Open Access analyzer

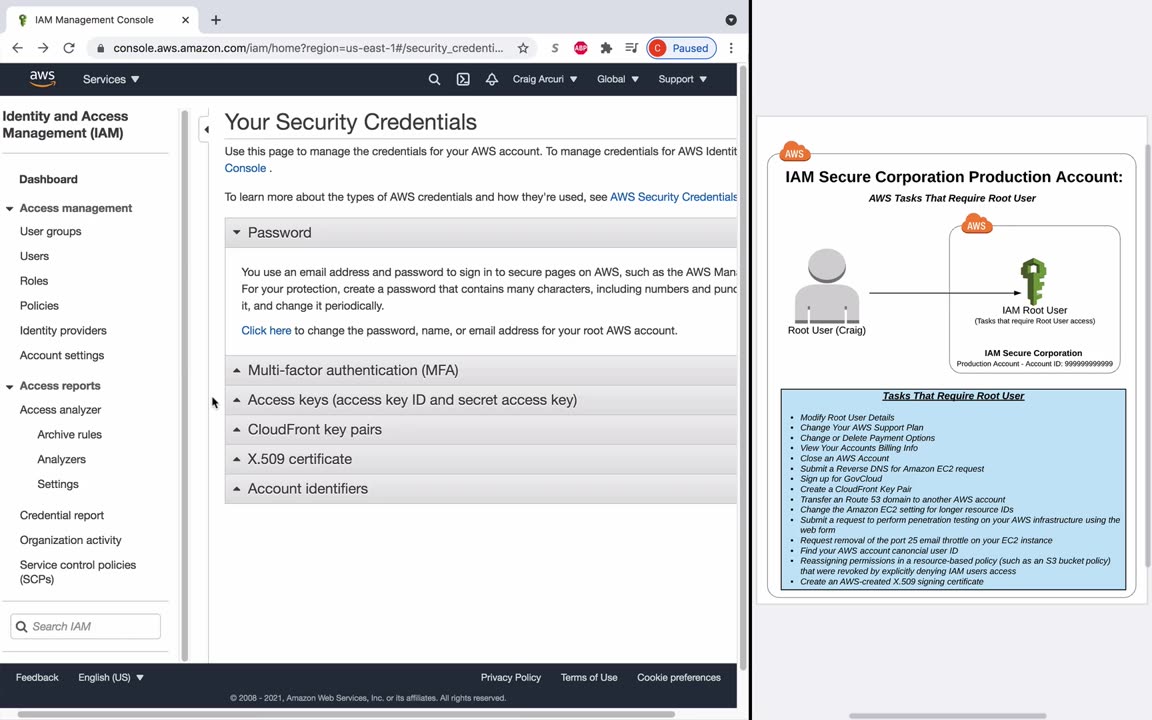pyautogui.click(x=60, y=410)
